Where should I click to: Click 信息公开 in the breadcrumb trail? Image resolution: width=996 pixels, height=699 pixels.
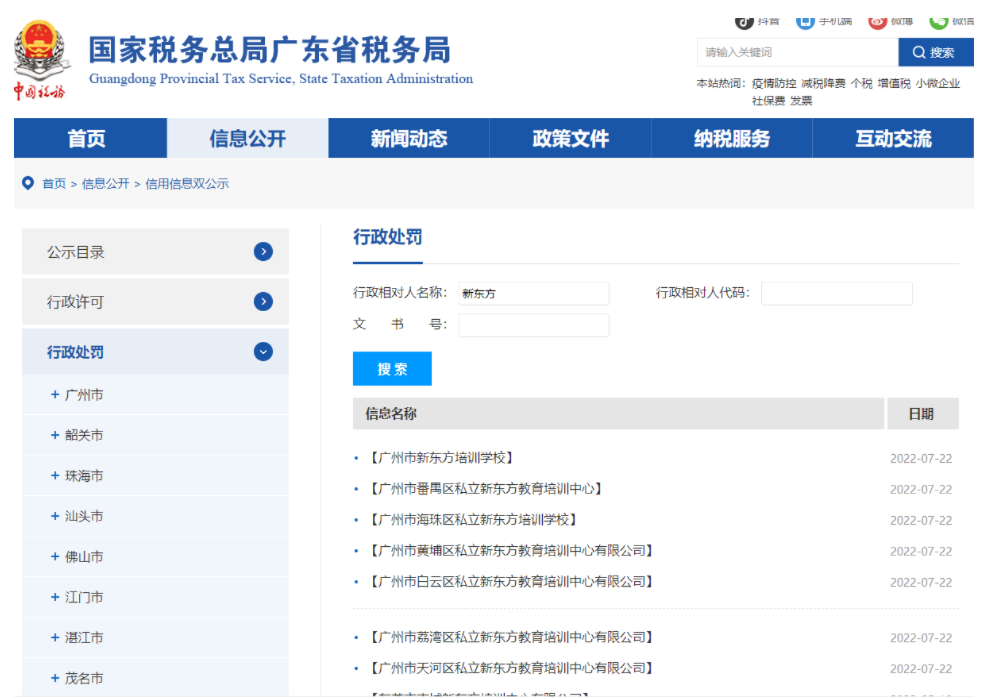tap(105, 184)
